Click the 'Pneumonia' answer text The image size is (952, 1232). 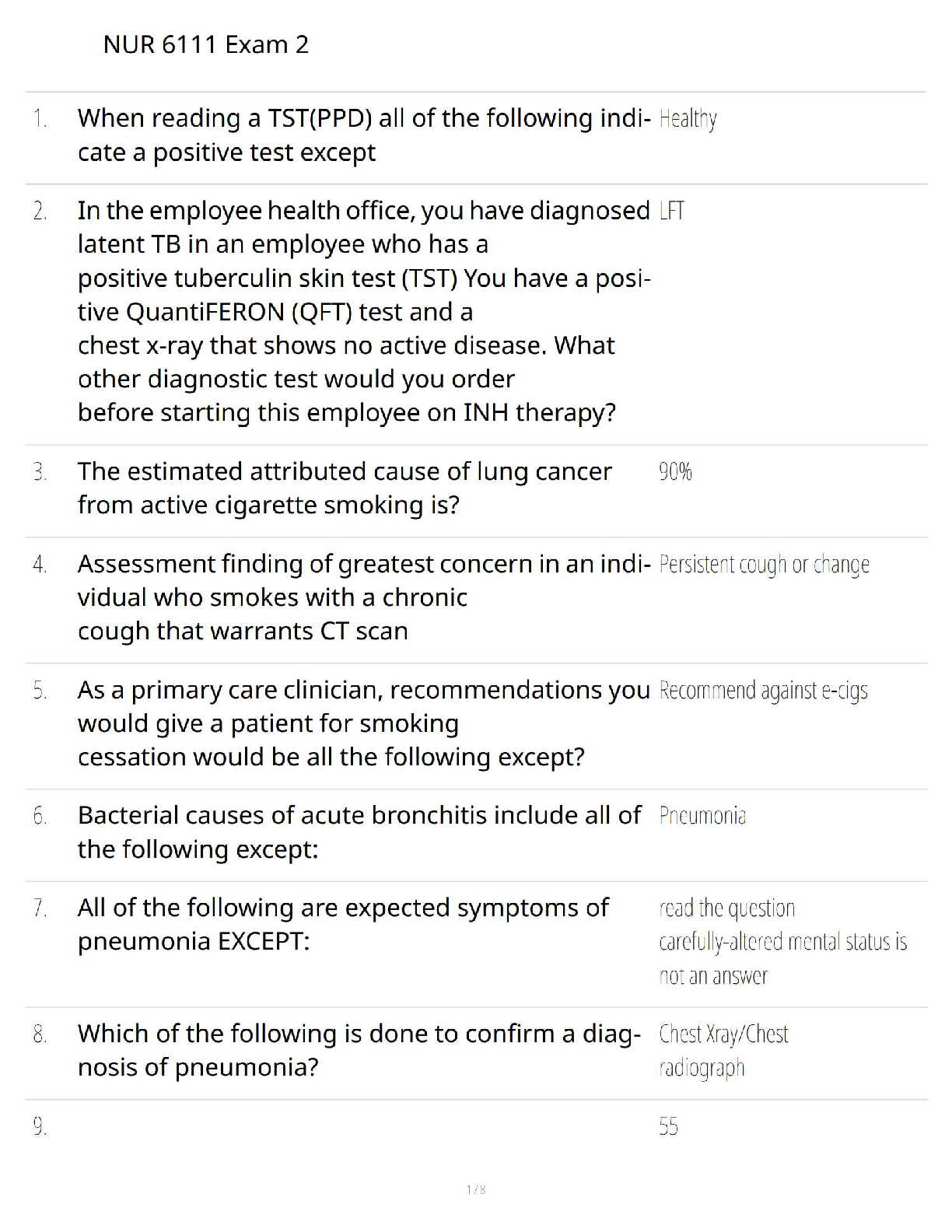[702, 816]
